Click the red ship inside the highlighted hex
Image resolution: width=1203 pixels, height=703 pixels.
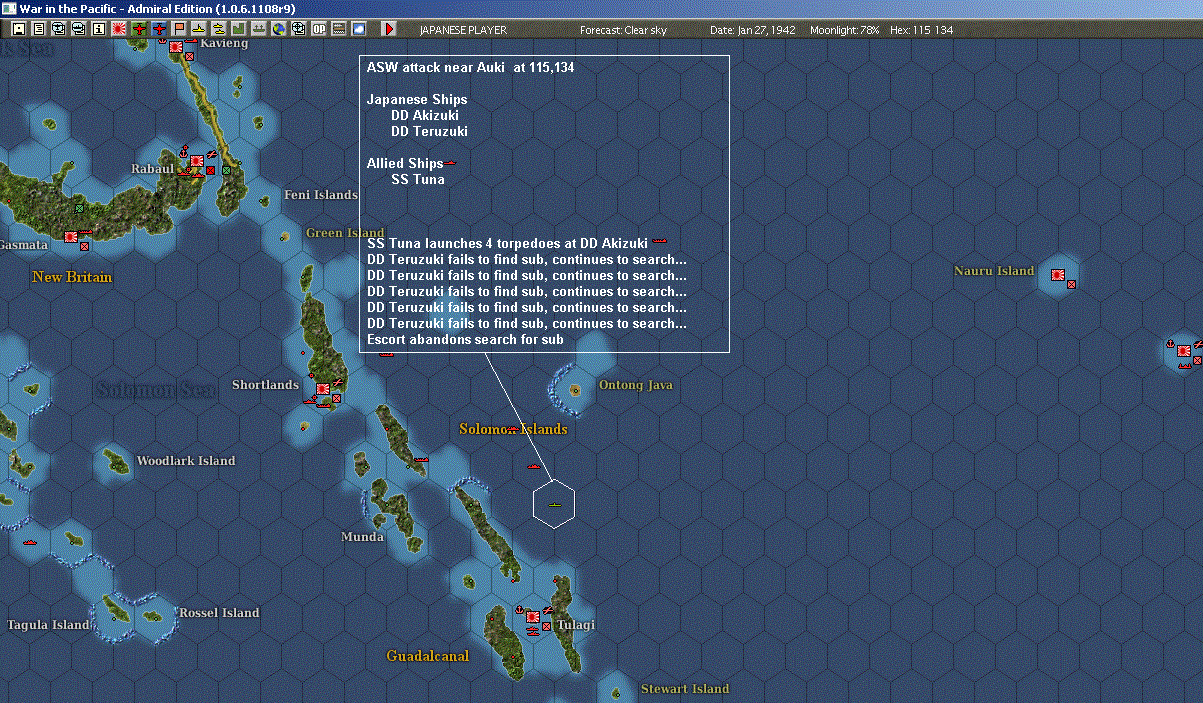553,506
